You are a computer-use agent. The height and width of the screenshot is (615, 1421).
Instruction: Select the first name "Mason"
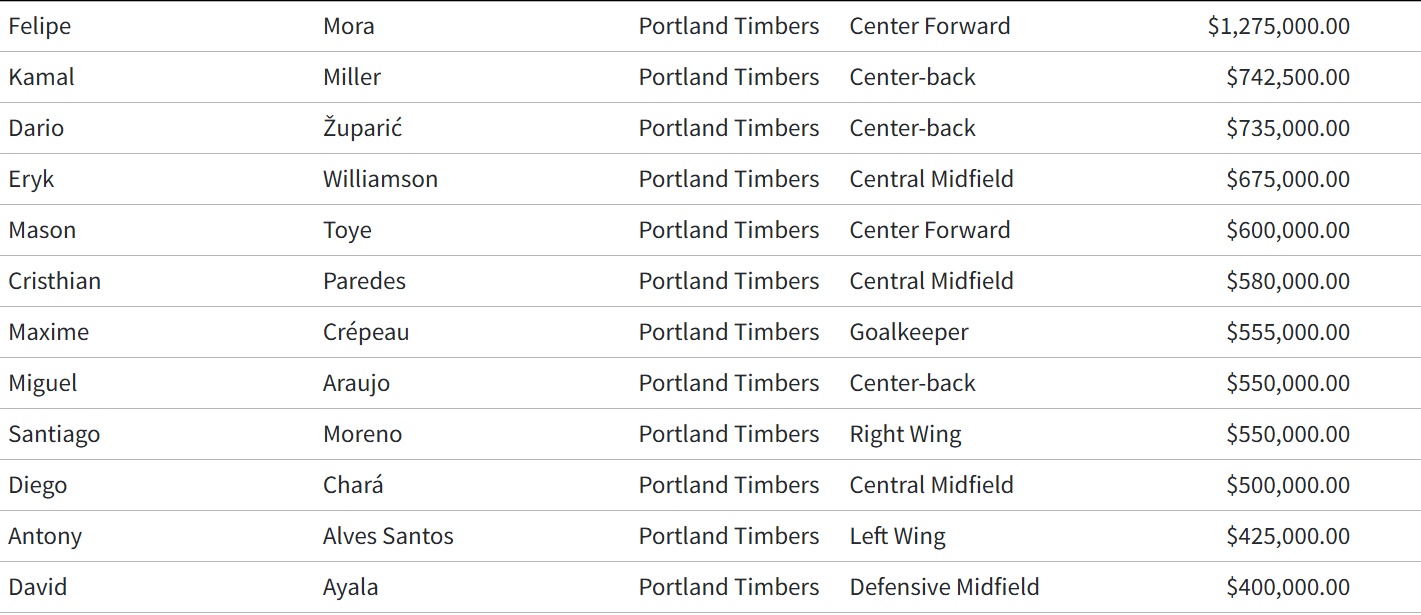[x=42, y=230]
